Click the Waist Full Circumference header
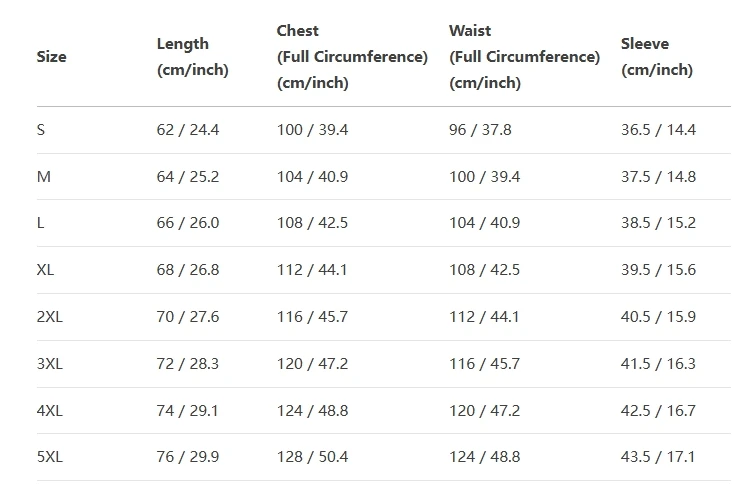Viewport: 756px width, 498px height. tap(524, 57)
